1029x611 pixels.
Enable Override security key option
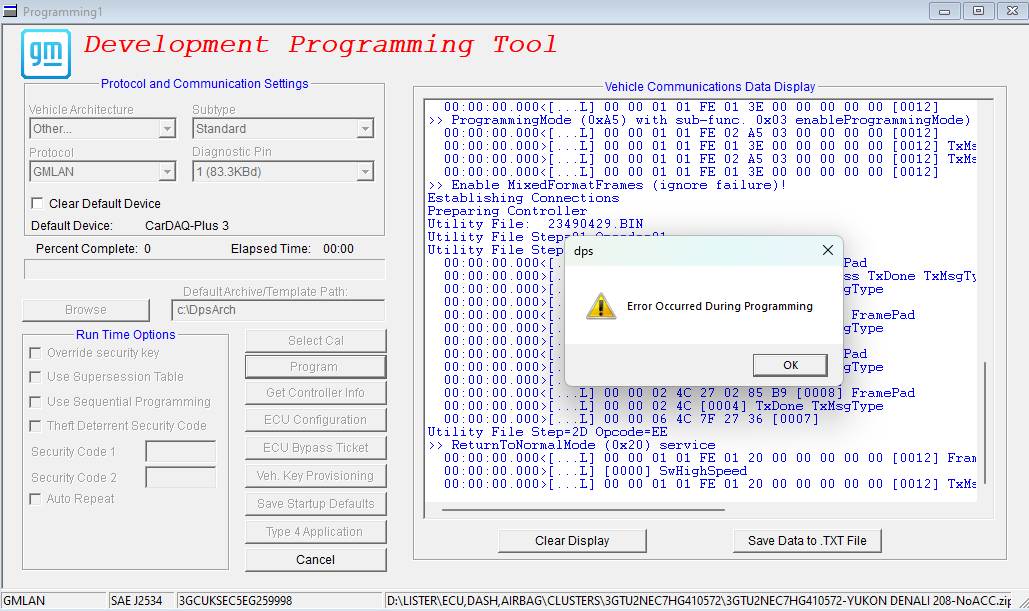pyautogui.click(x=35, y=353)
